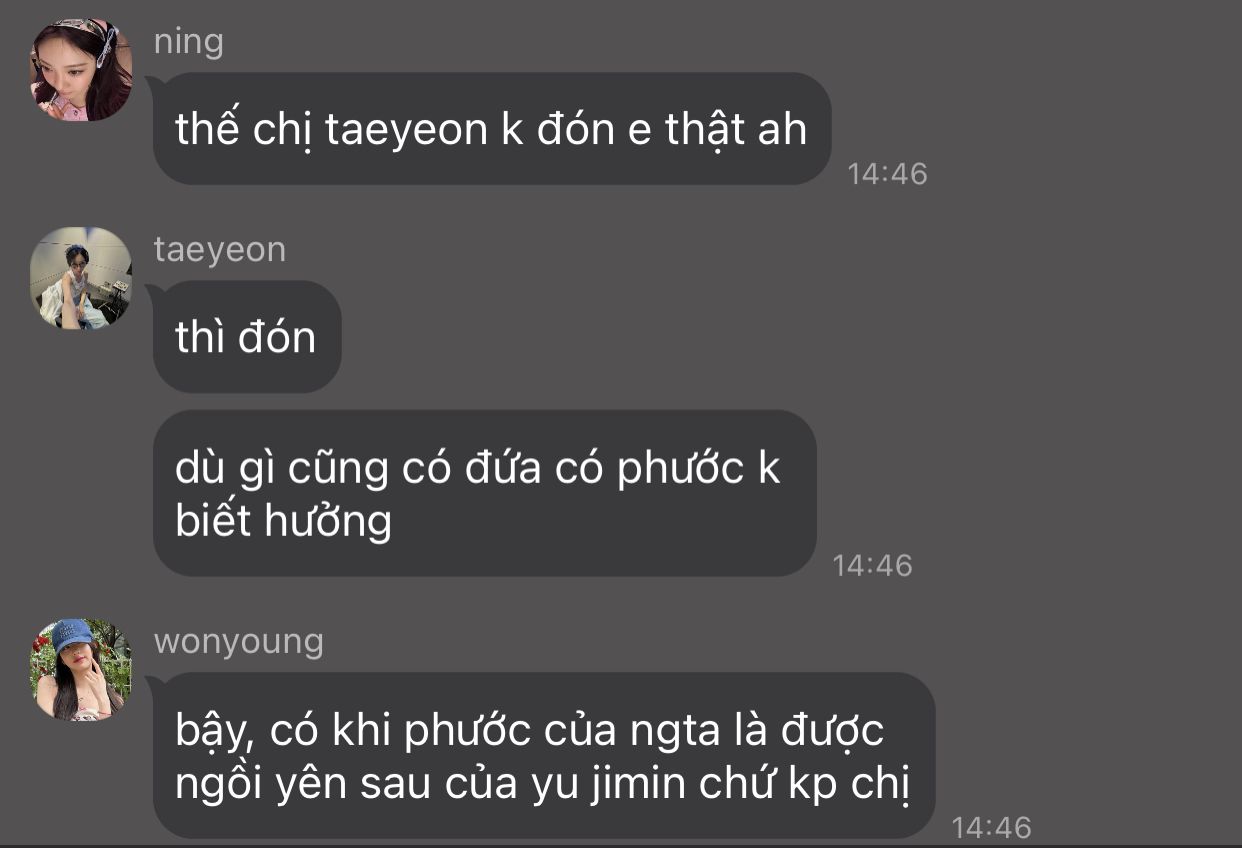
Task: Click the words "biết hưởng" in taeyeon's message
Action: click(x=283, y=523)
